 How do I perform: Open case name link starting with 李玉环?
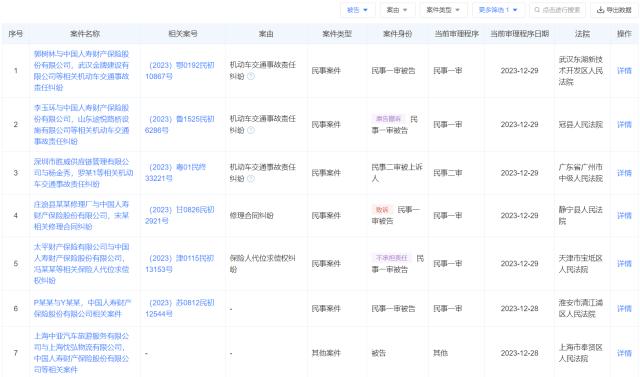[x=82, y=124]
